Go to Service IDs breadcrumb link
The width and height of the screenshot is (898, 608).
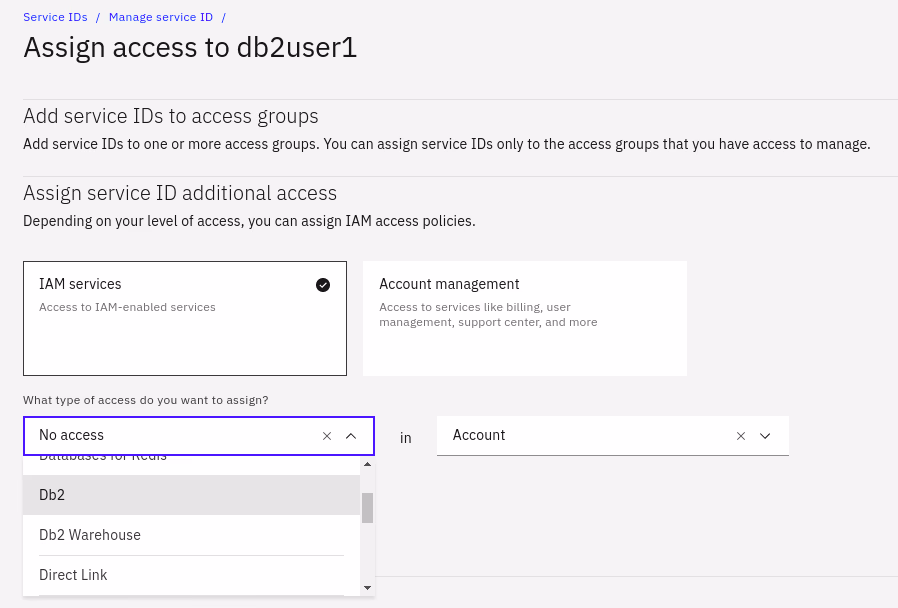55,17
